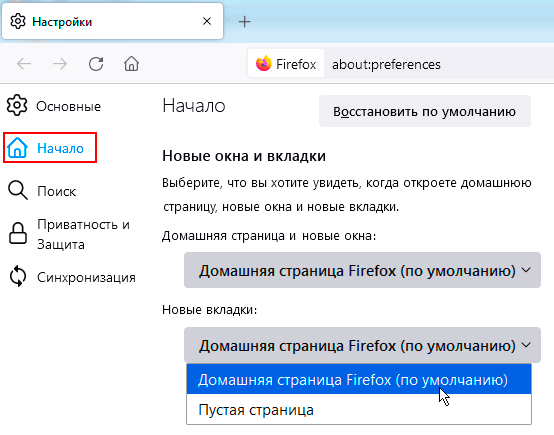Open a new tab with plus icon
The width and height of the screenshot is (554, 435).
(x=244, y=22)
